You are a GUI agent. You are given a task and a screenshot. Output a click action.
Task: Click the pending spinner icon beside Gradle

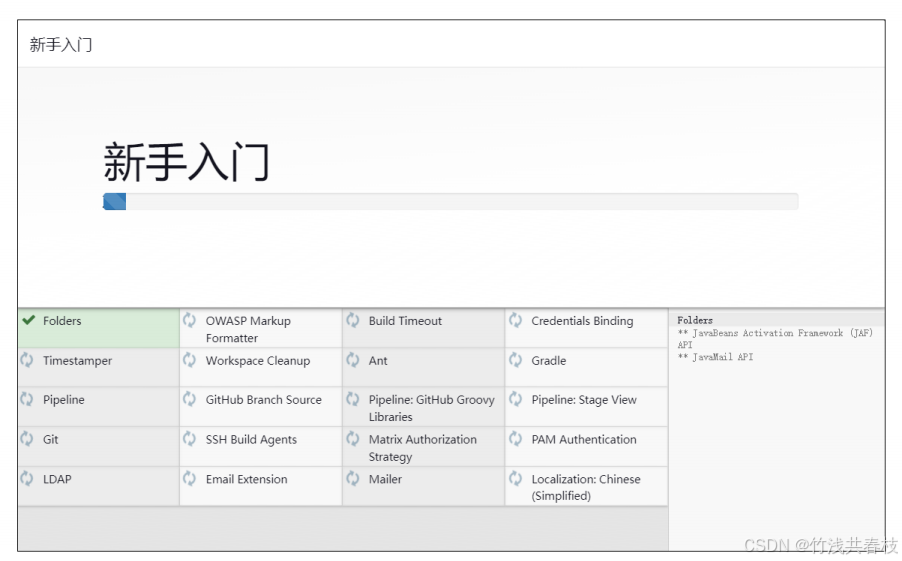click(515, 360)
